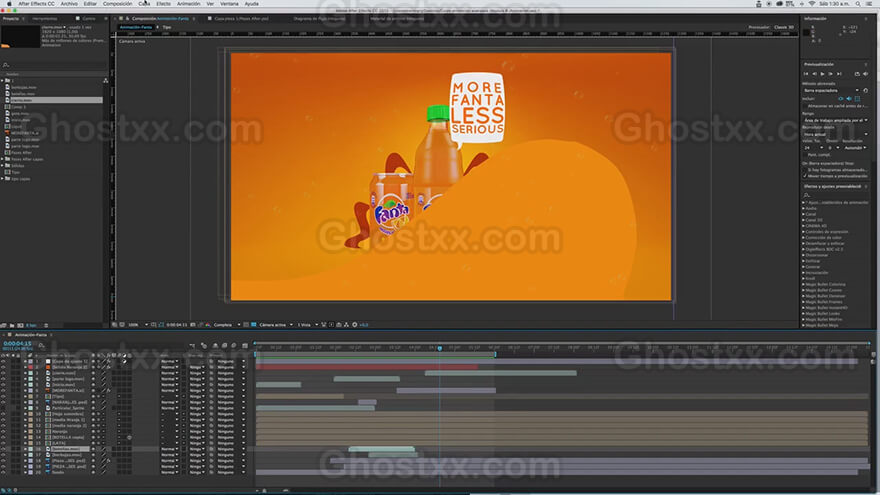
Task: Open the After Effects CC application menu
Action: [x=36, y=3]
